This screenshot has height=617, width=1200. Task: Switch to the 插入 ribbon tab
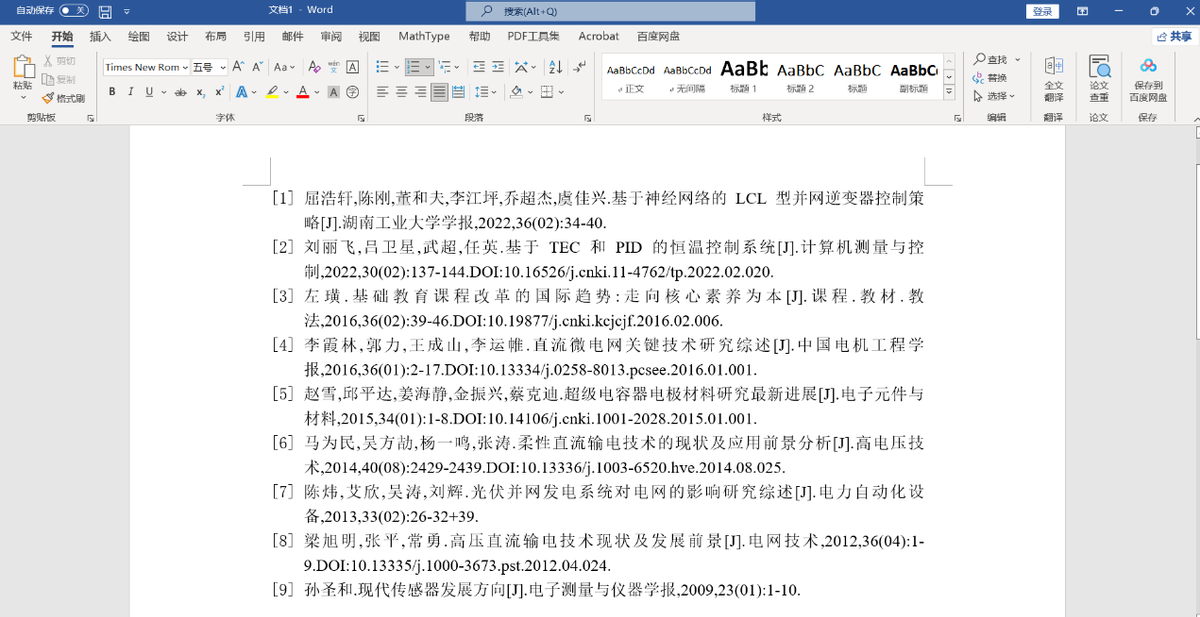[x=100, y=35]
